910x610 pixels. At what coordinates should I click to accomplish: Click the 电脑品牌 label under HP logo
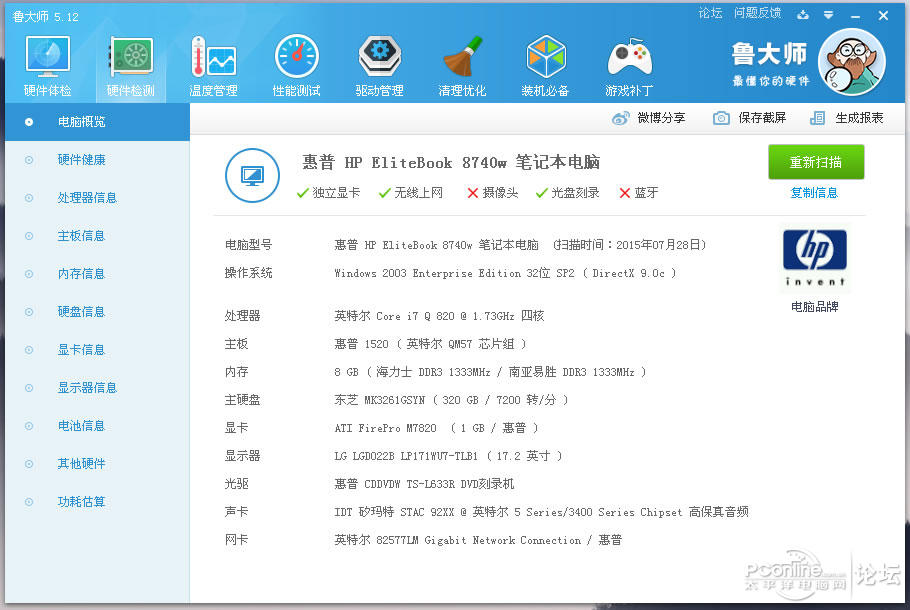tap(815, 306)
